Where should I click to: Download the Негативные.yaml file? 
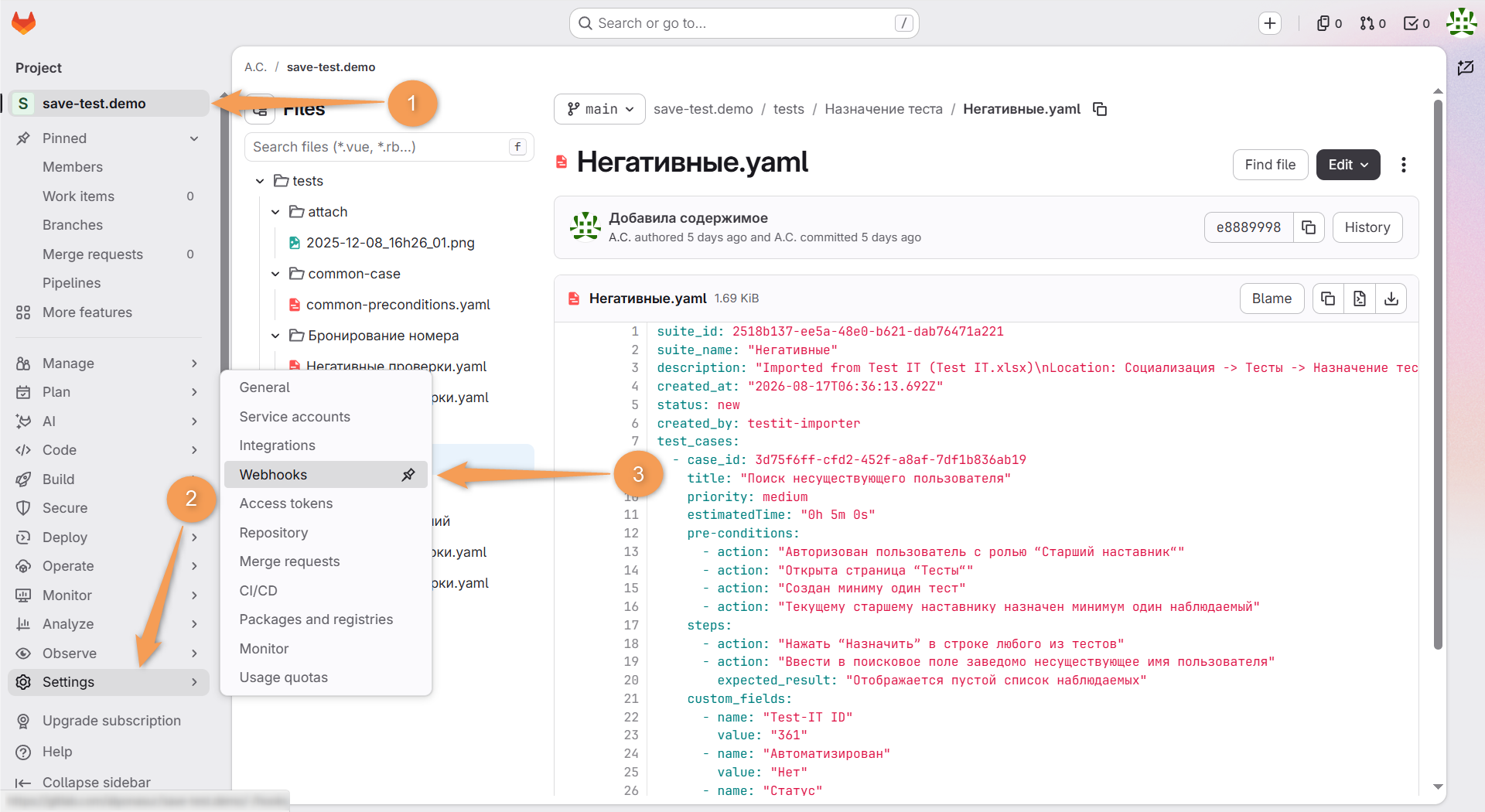click(x=1391, y=299)
